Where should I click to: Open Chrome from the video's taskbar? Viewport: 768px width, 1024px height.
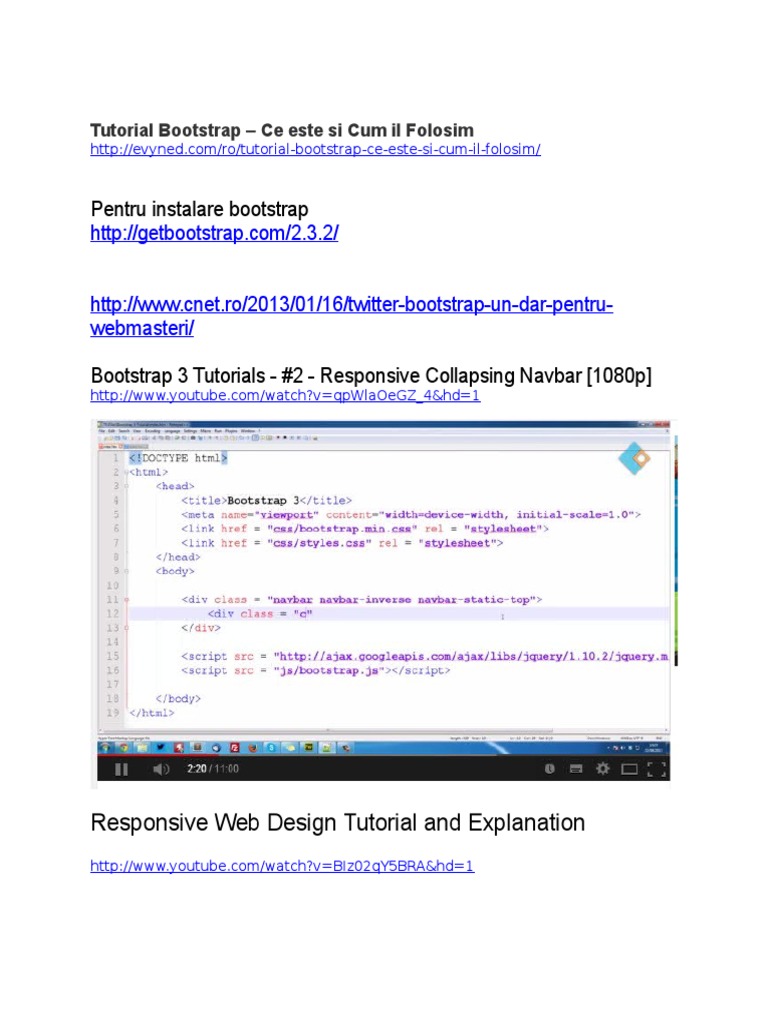point(123,747)
